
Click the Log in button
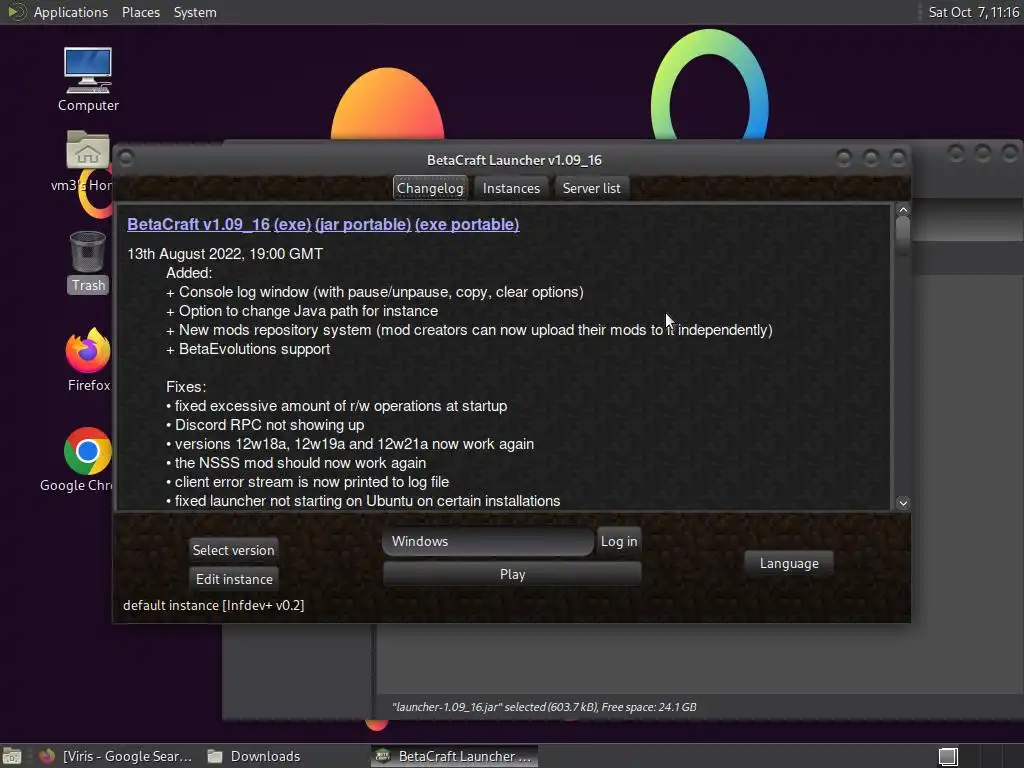click(x=618, y=541)
